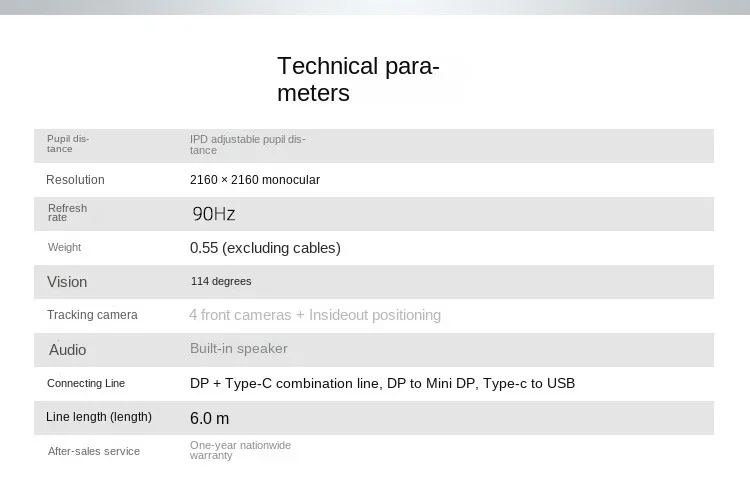Select the Weight row label
This screenshot has width=750, height=500.
[65, 247]
